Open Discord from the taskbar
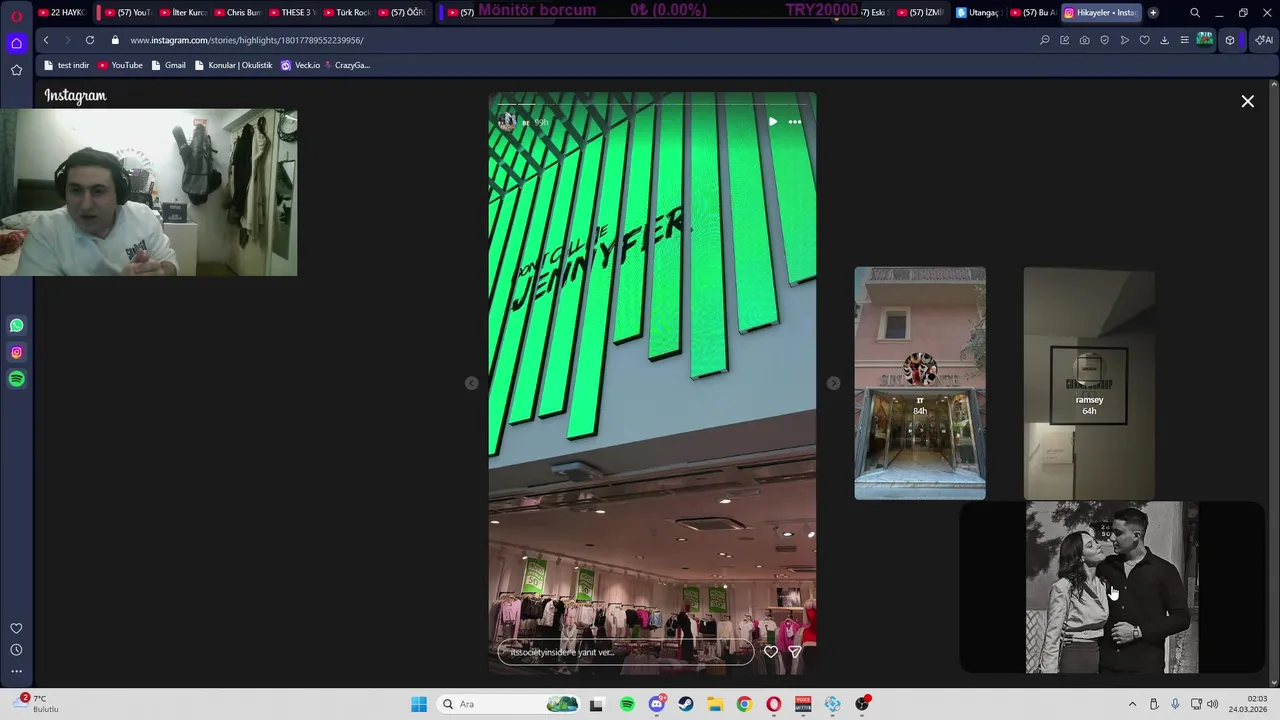1280x720 pixels. click(x=657, y=704)
